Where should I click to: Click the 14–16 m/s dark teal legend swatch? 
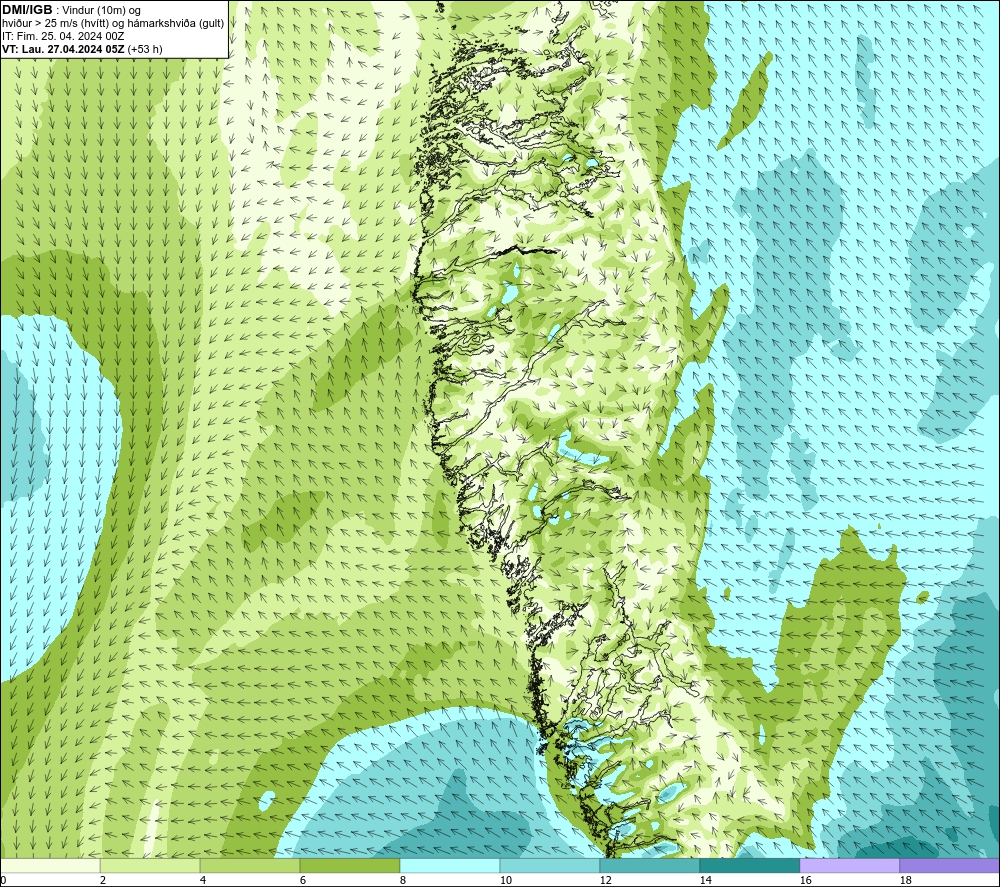click(749, 865)
